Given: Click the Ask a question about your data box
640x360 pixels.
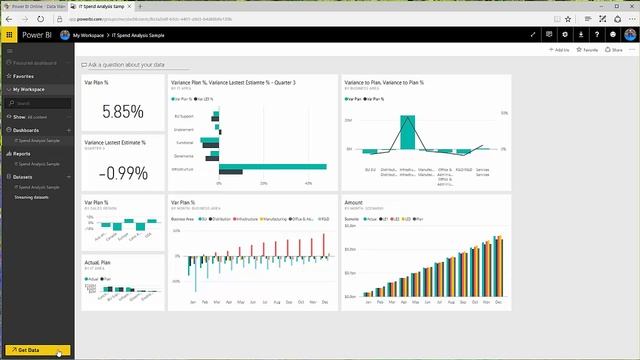Looking at the screenshot, I should (135, 65).
